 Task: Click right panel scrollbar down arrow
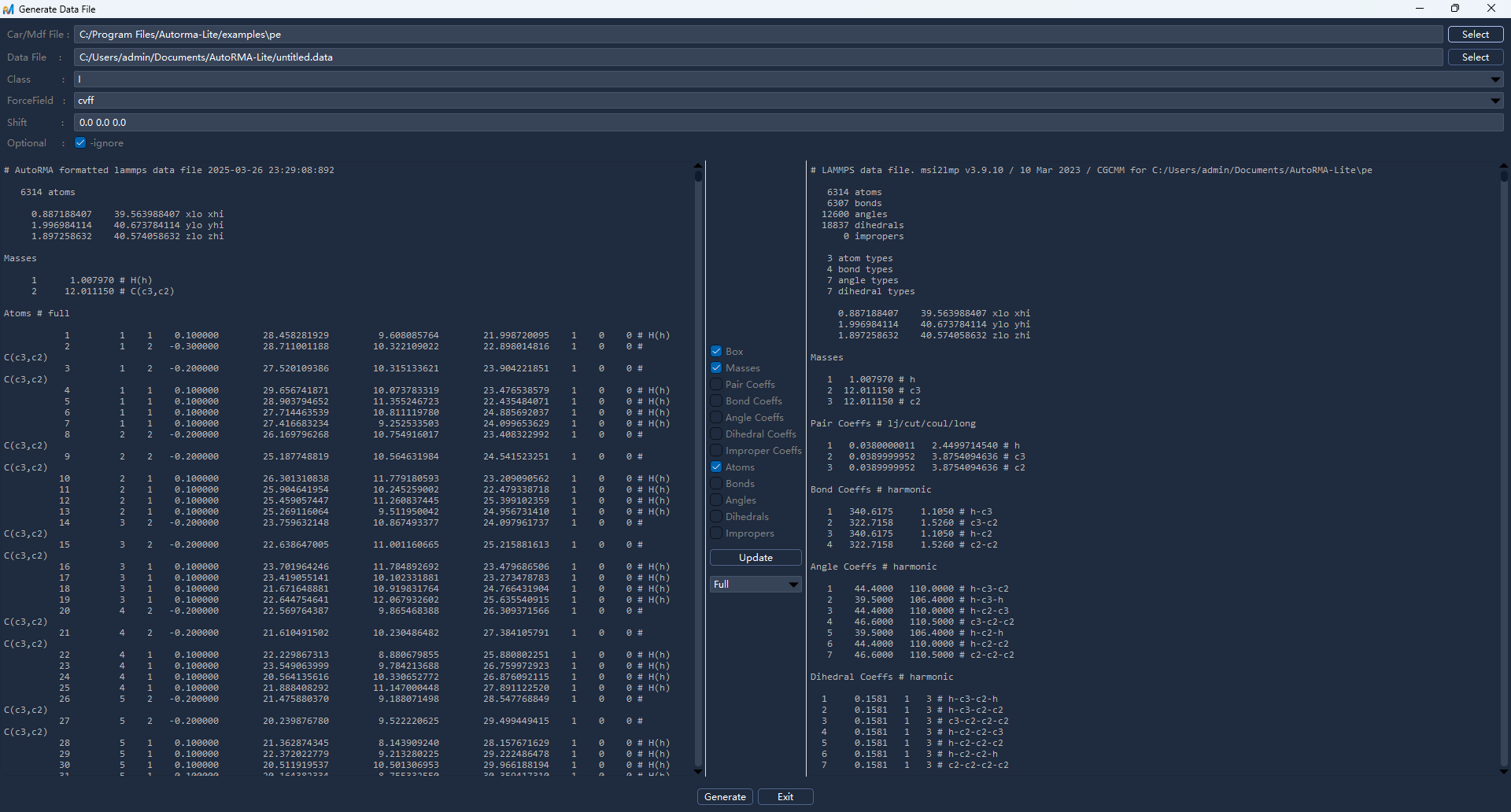pos(1504,771)
